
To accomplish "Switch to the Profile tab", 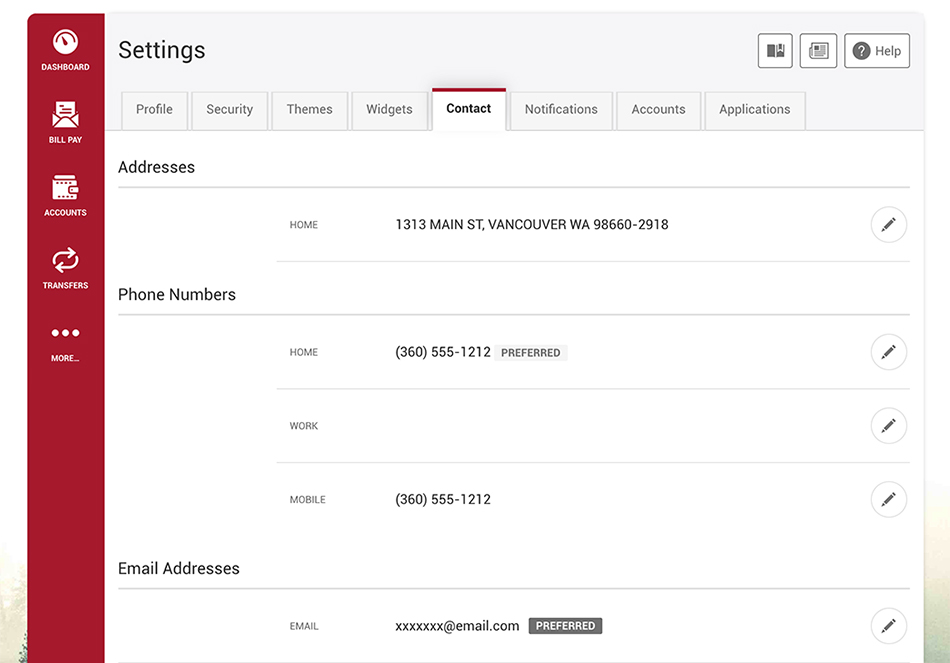I will (154, 110).
